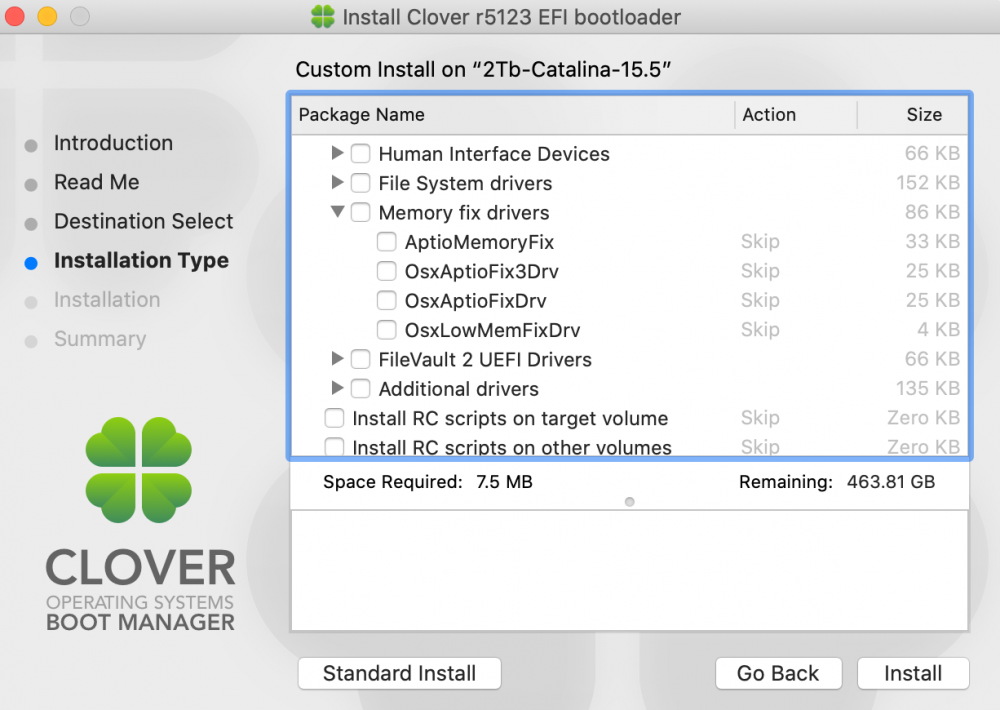This screenshot has height=710, width=1000.
Task: Check the Additional drivers checkbox
Action: (x=360, y=388)
